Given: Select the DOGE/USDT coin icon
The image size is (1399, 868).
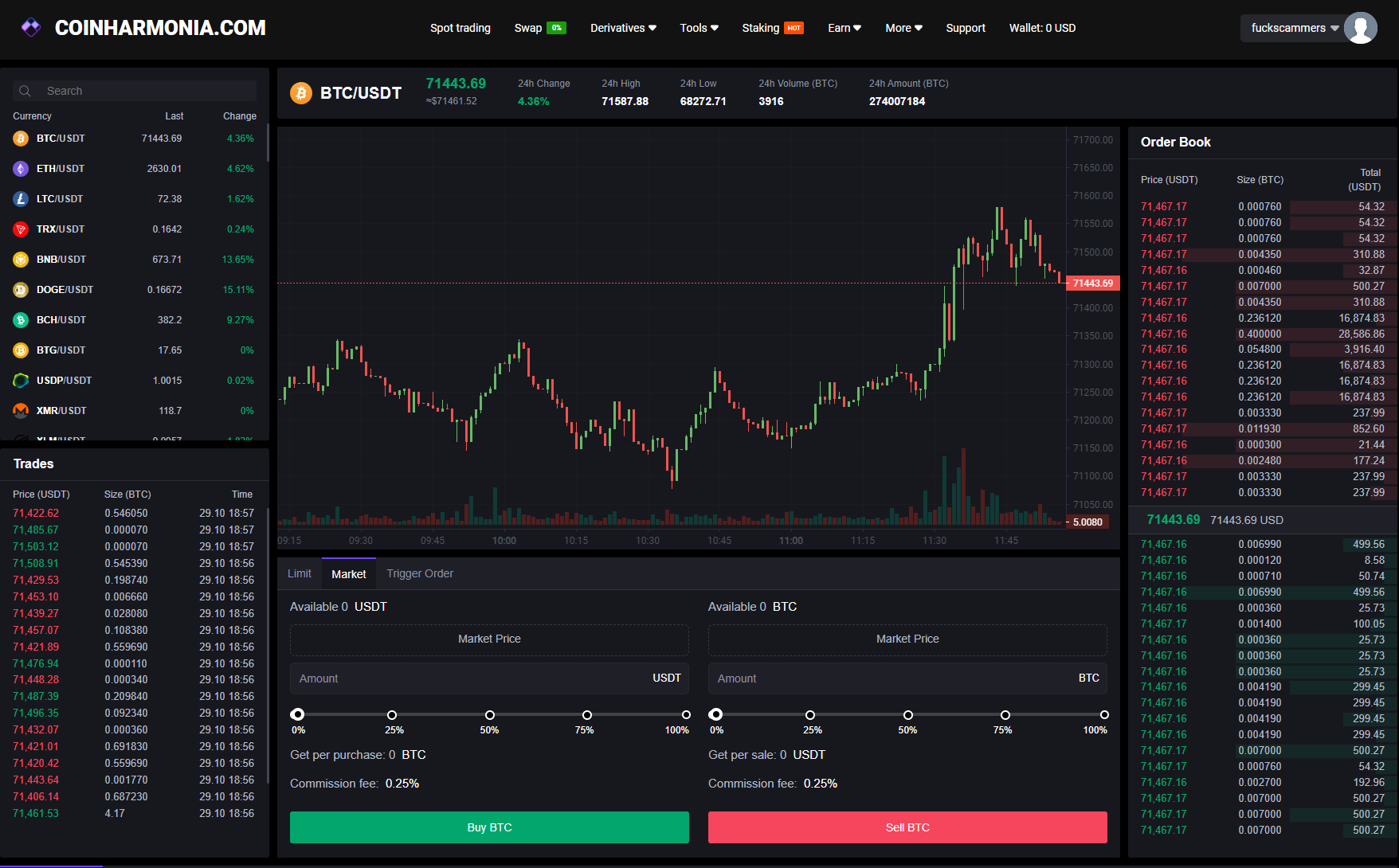Looking at the screenshot, I should click(x=21, y=290).
